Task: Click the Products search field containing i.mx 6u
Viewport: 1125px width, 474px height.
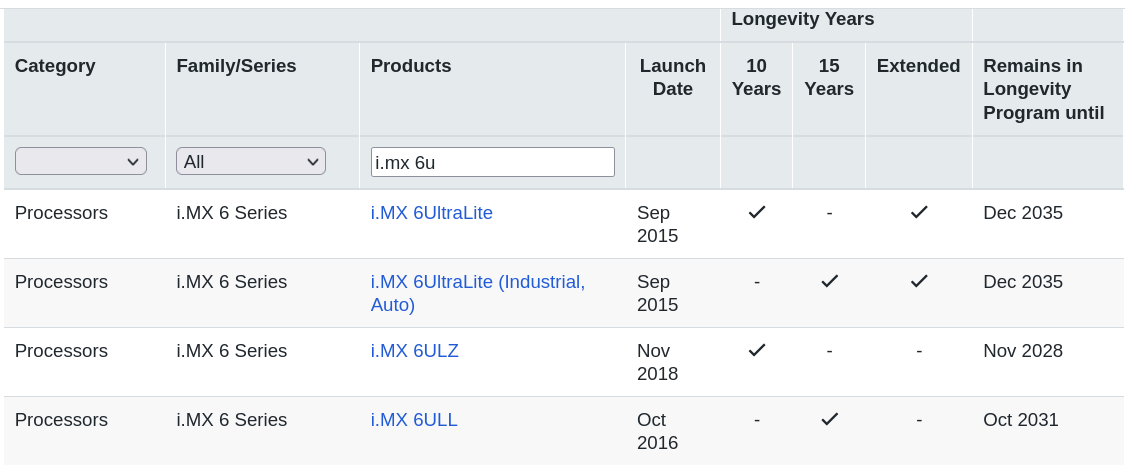Action: point(493,162)
